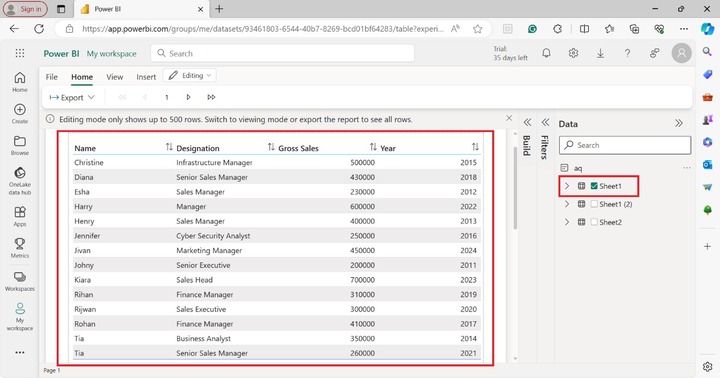Open the more options ellipsis in sidebar
This screenshot has width=720, height=378.
20,352
